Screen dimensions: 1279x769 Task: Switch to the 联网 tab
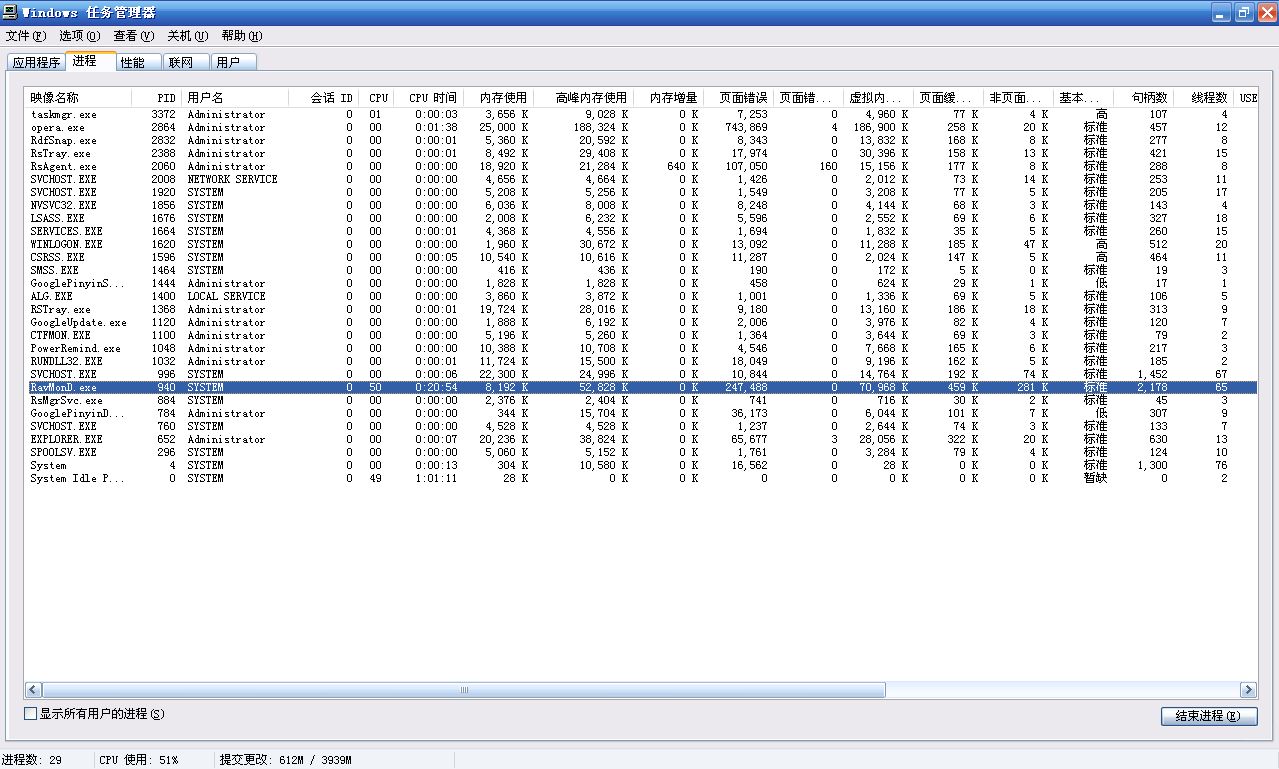pos(181,62)
